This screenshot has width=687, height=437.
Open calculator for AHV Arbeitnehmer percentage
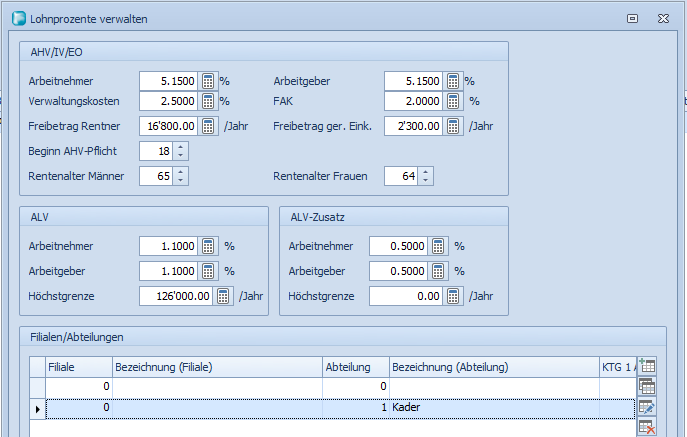pos(208,81)
